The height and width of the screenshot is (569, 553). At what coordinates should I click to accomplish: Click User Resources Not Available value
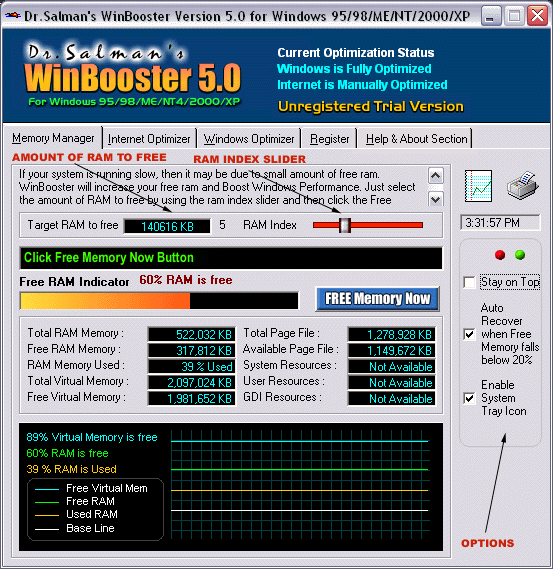(x=392, y=382)
